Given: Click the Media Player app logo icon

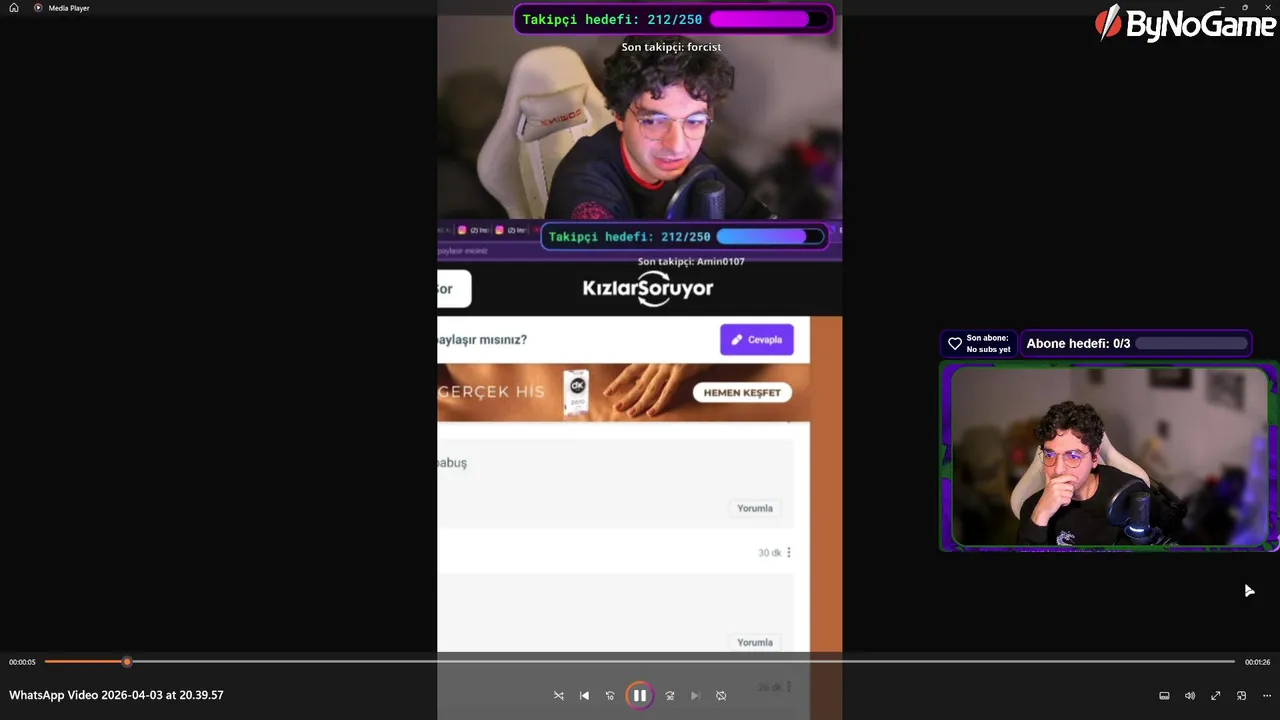Looking at the screenshot, I should click(38, 8).
